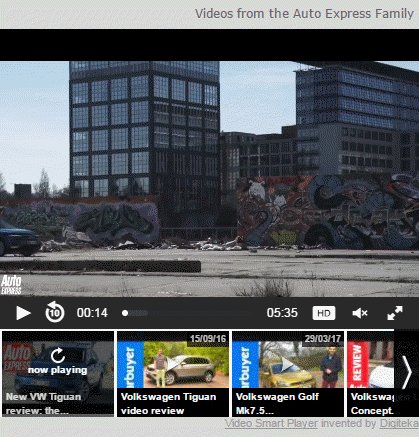
Task: Click the current time 00:14 display
Action: (x=92, y=313)
